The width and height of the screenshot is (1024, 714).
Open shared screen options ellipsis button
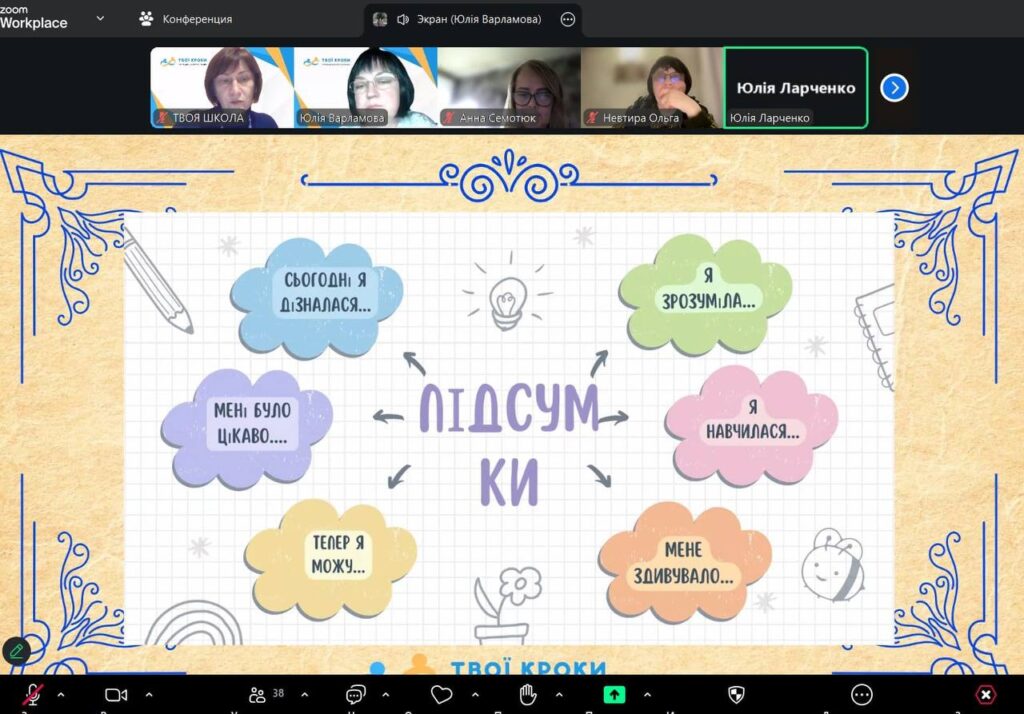point(568,19)
